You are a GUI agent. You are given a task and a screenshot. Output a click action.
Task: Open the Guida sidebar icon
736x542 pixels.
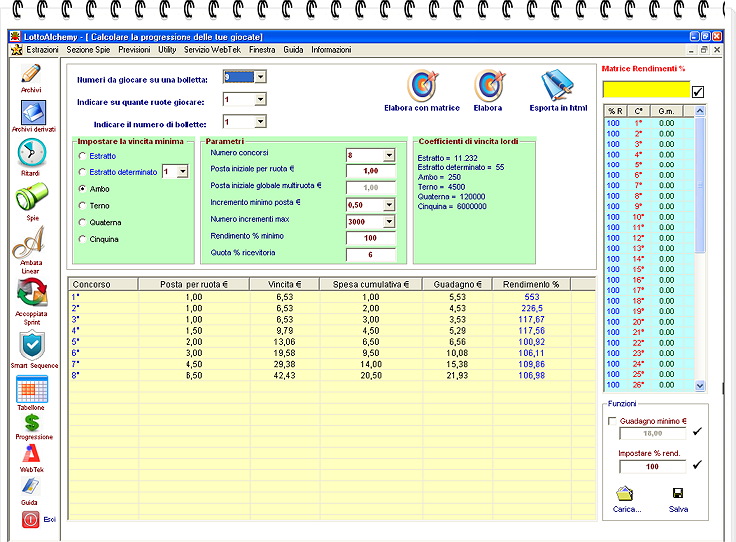tap(31, 487)
